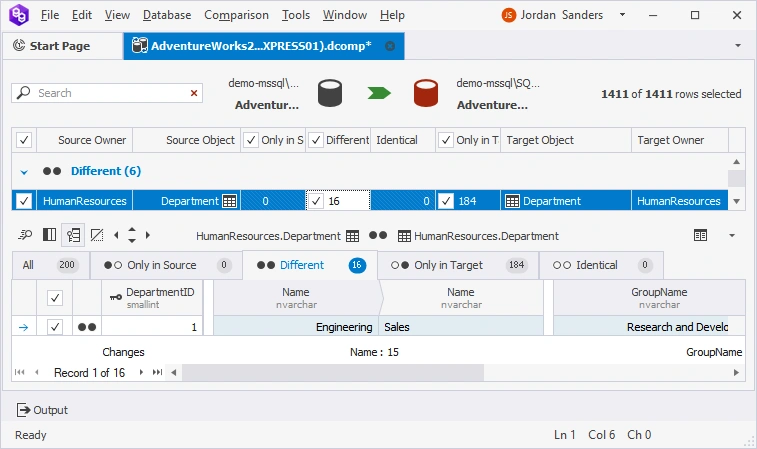Click the red target database icon
The width and height of the screenshot is (757, 449).
point(427,94)
